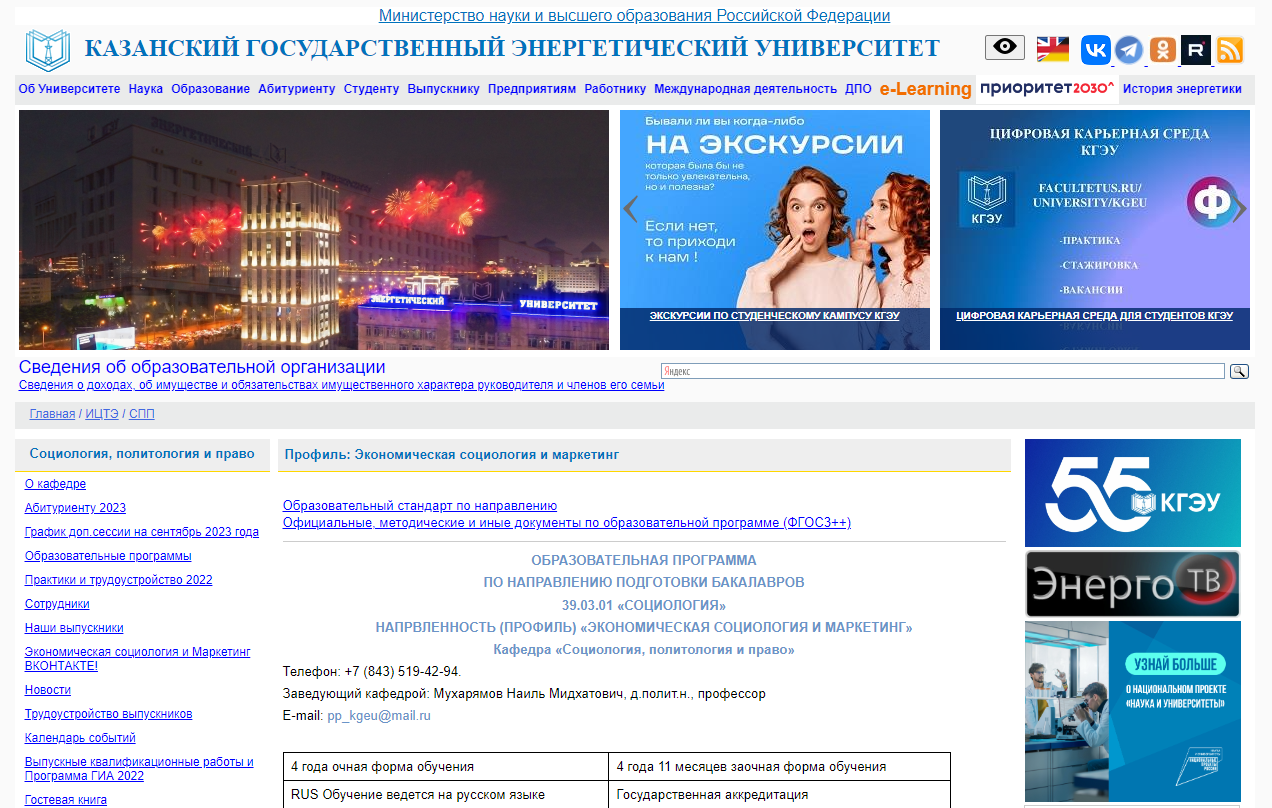Open График доп.сессии на сентябрь 2023 link
Viewport: 1272px width, 808px height.
tap(142, 532)
